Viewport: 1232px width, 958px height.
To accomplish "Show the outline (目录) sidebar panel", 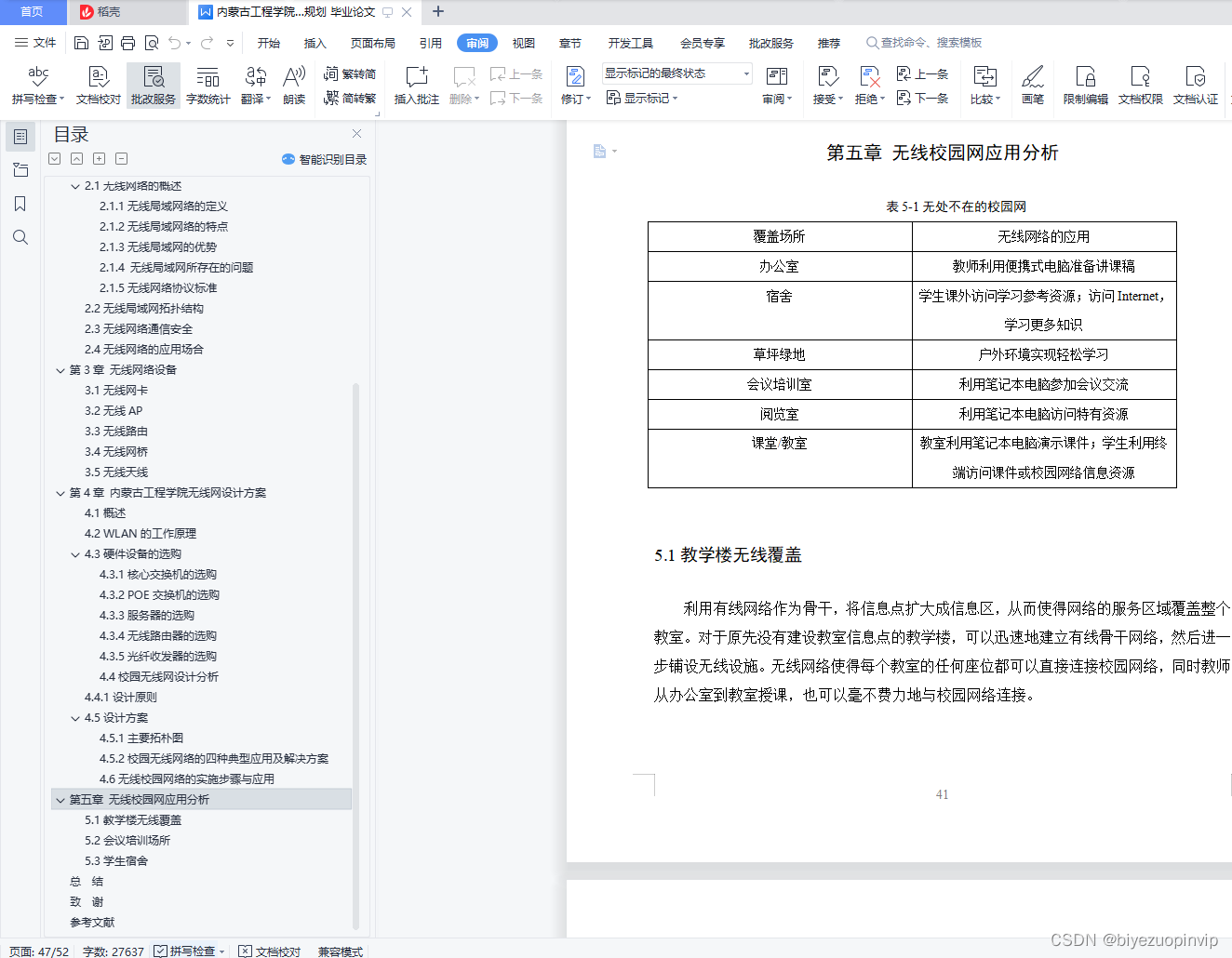I will [x=20, y=137].
